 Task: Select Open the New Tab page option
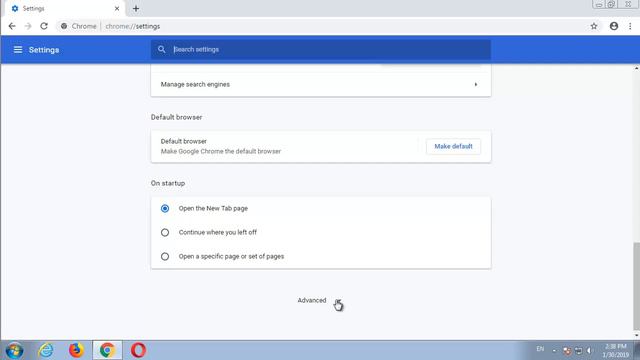click(x=165, y=209)
